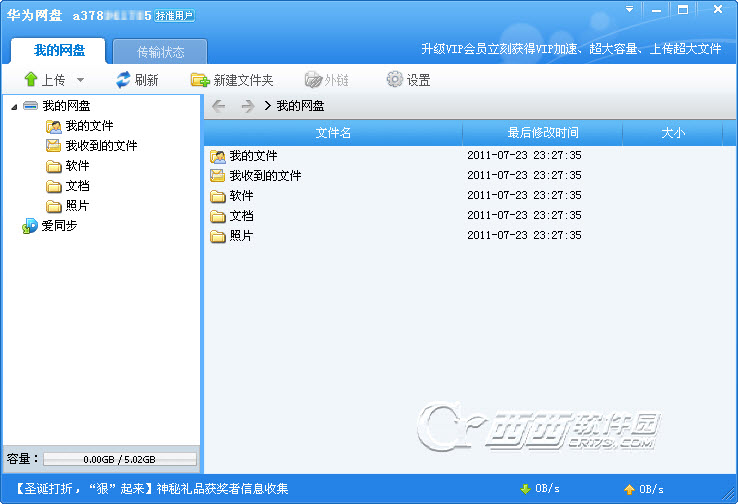
Task: Go forward with the right arrow
Action: 247,106
